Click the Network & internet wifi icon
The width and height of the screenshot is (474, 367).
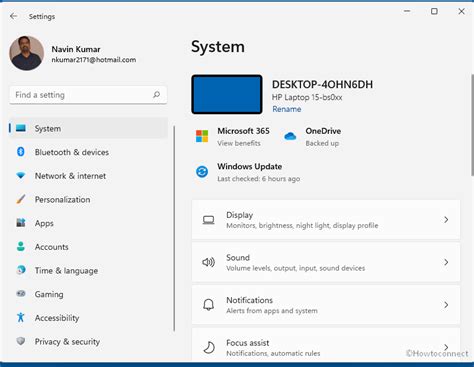[x=21, y=175]
